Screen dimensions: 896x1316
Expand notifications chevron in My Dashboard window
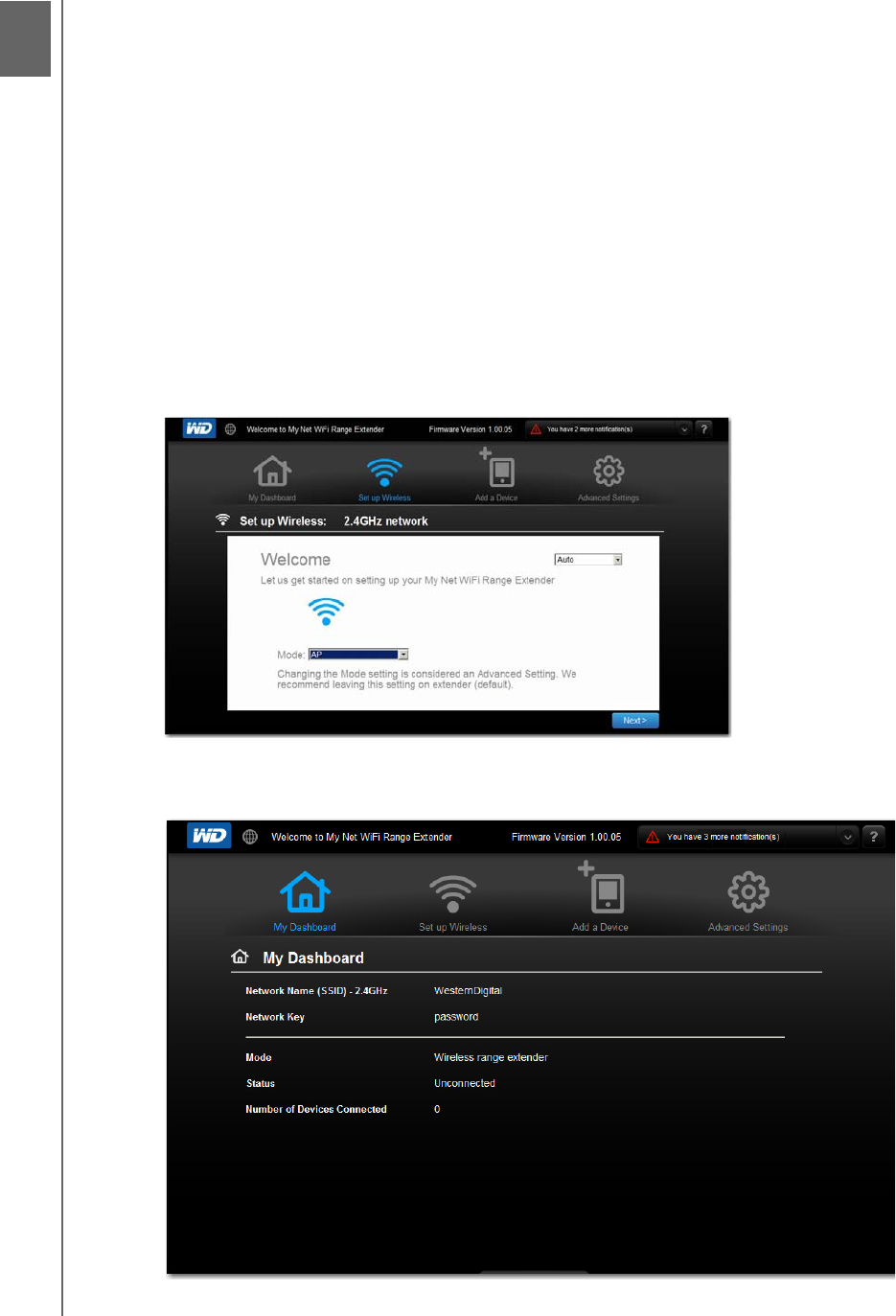tap(847, 837)
